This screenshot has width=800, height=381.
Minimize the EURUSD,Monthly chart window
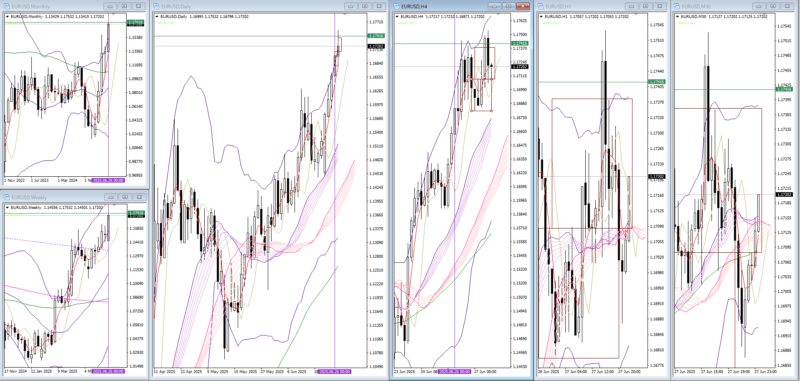point(110,6)
